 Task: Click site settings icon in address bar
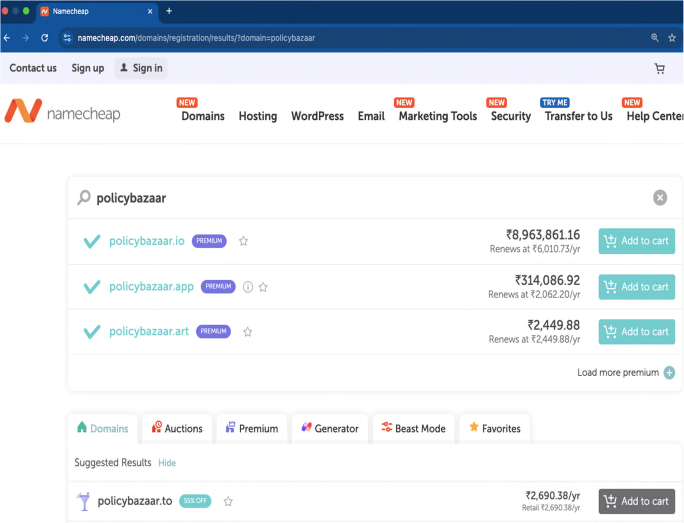click(67, 38)
